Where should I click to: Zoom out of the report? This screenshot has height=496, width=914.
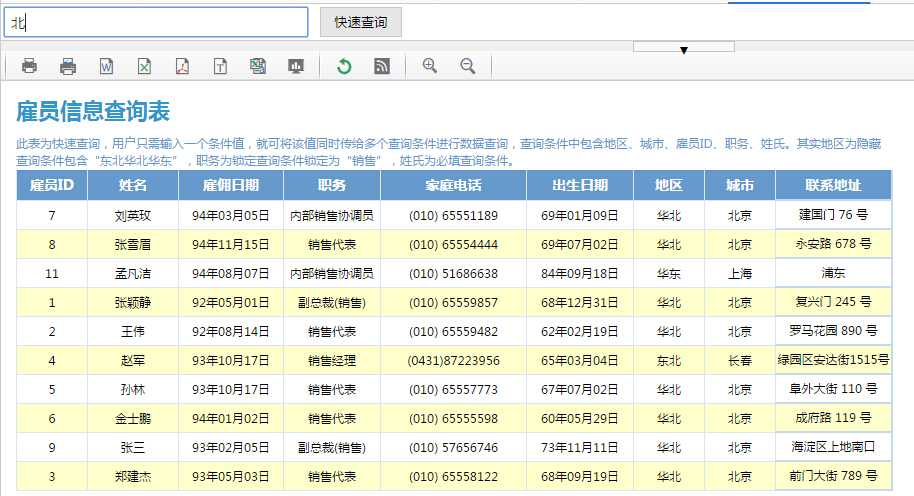(x=467, y=66)
